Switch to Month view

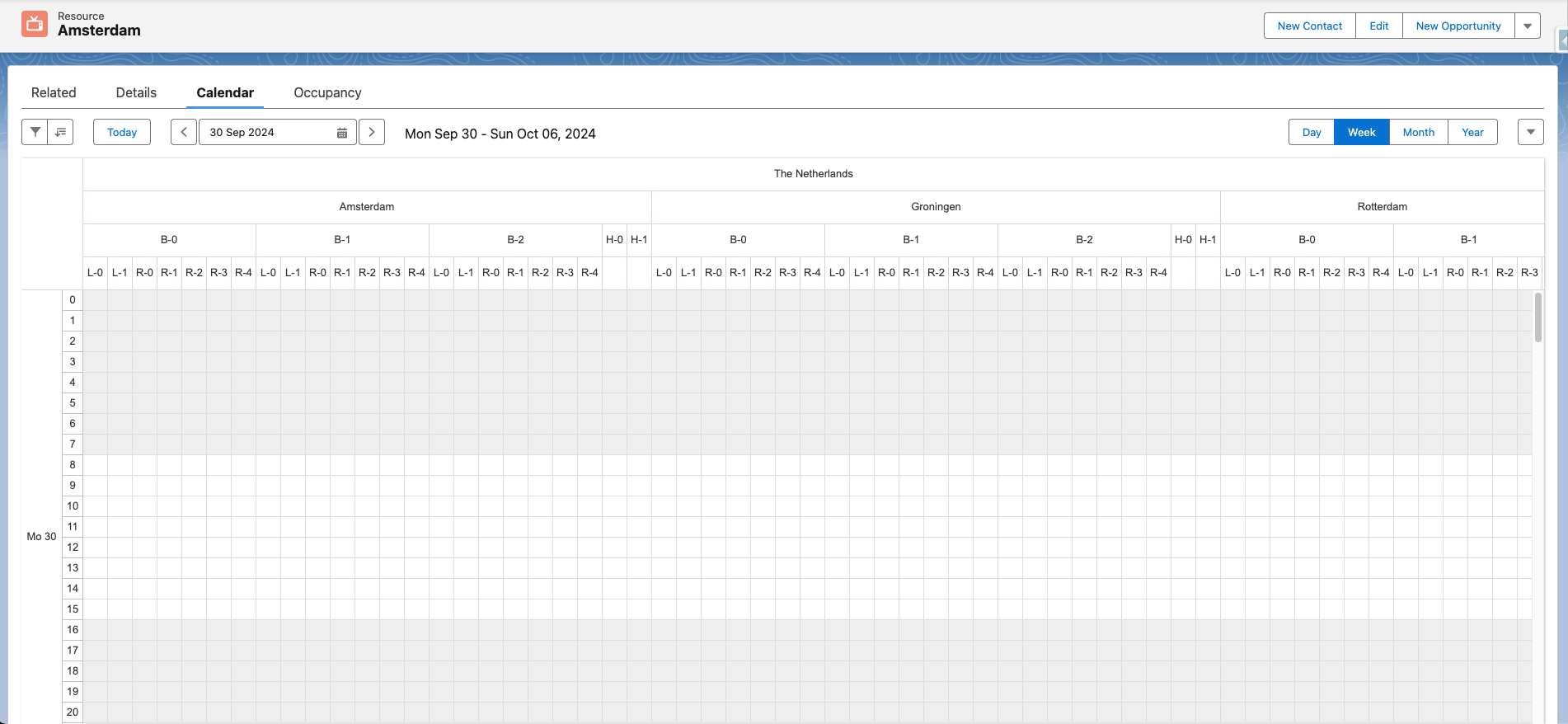1418,132
